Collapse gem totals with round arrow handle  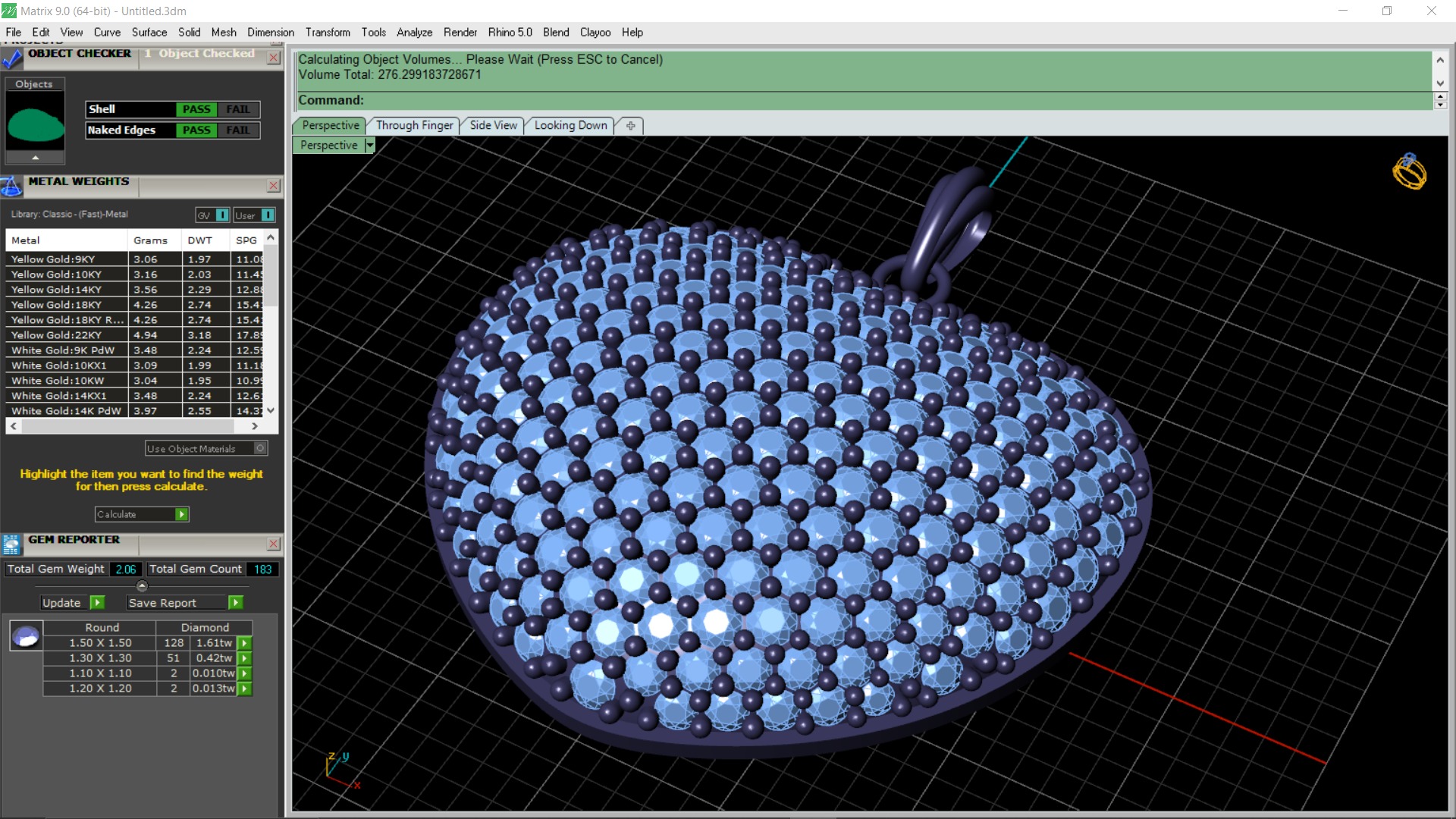pos(142,586)
